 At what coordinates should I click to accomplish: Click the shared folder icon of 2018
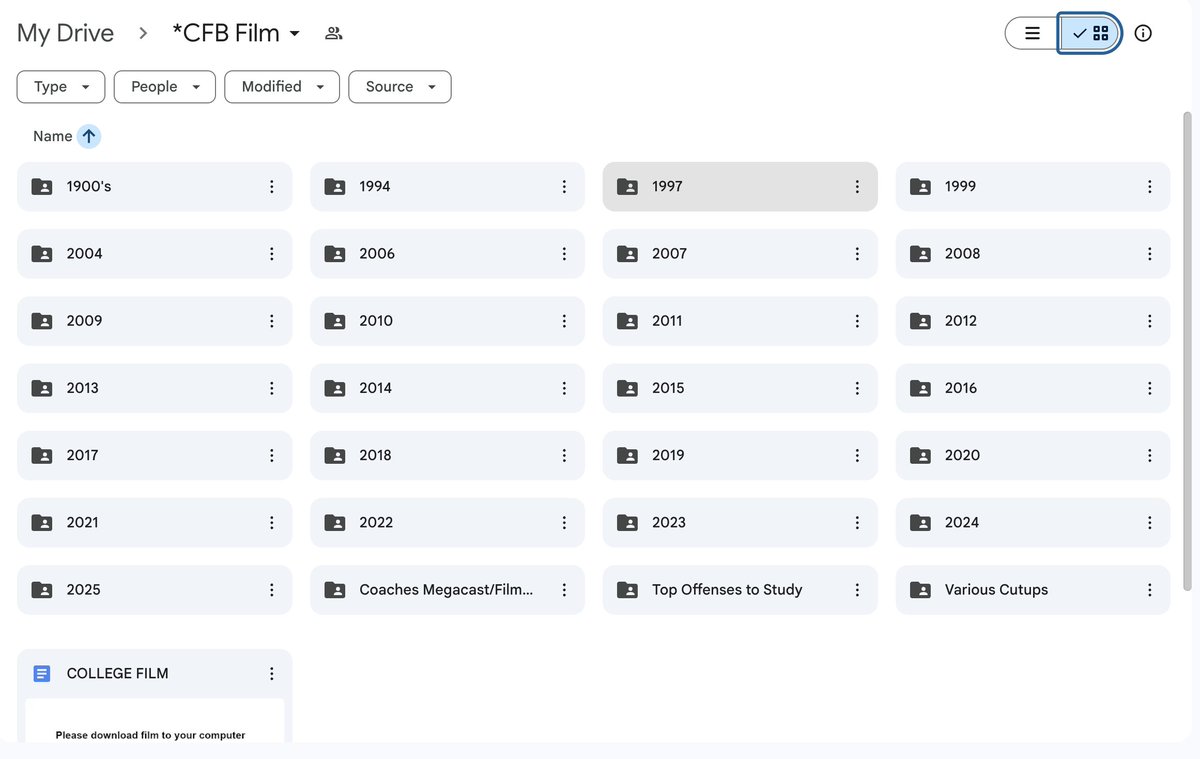pyautogui.click(x=335, y=455)
